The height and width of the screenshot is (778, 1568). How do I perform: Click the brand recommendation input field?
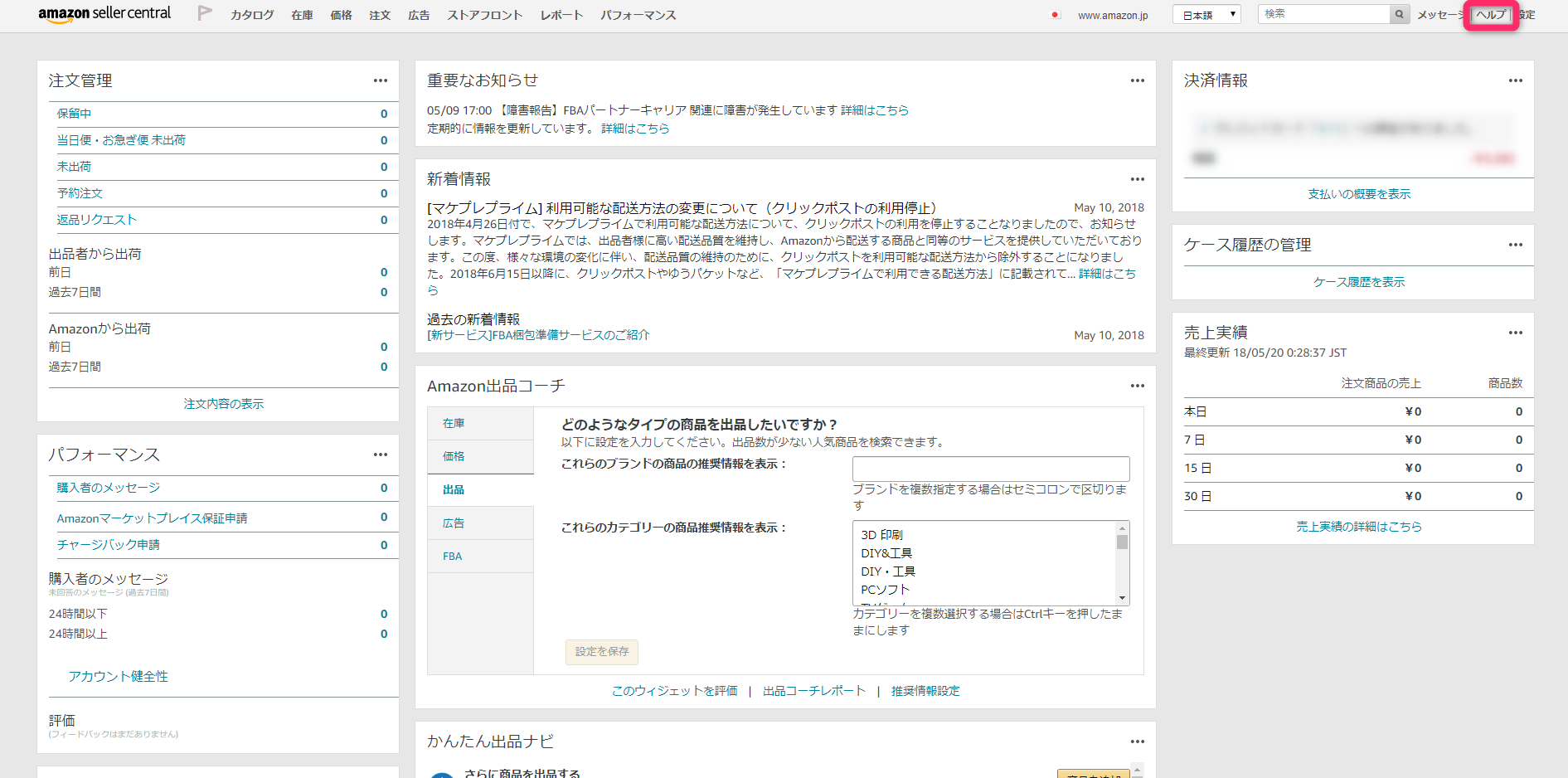click(x=990, y=469)
